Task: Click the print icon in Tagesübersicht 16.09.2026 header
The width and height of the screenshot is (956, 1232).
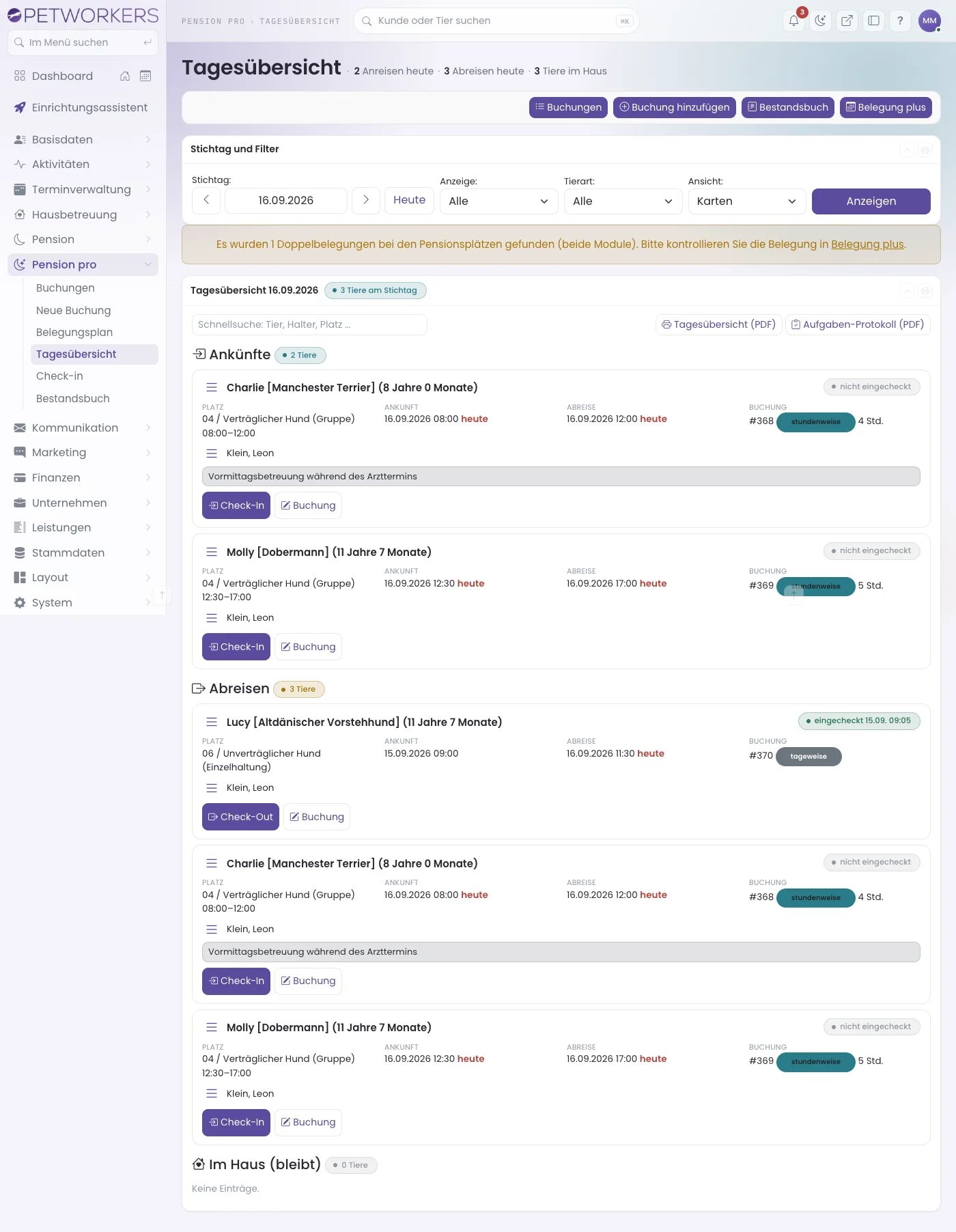Action: (x=925, y=291)
